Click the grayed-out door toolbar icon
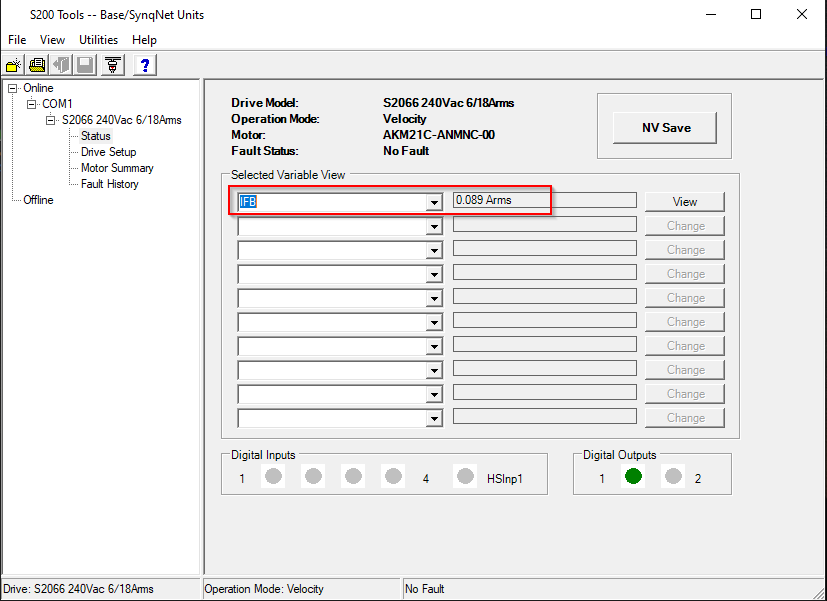Image resolution: width=827 pixels, height=601 pixels. coord(62,65)
